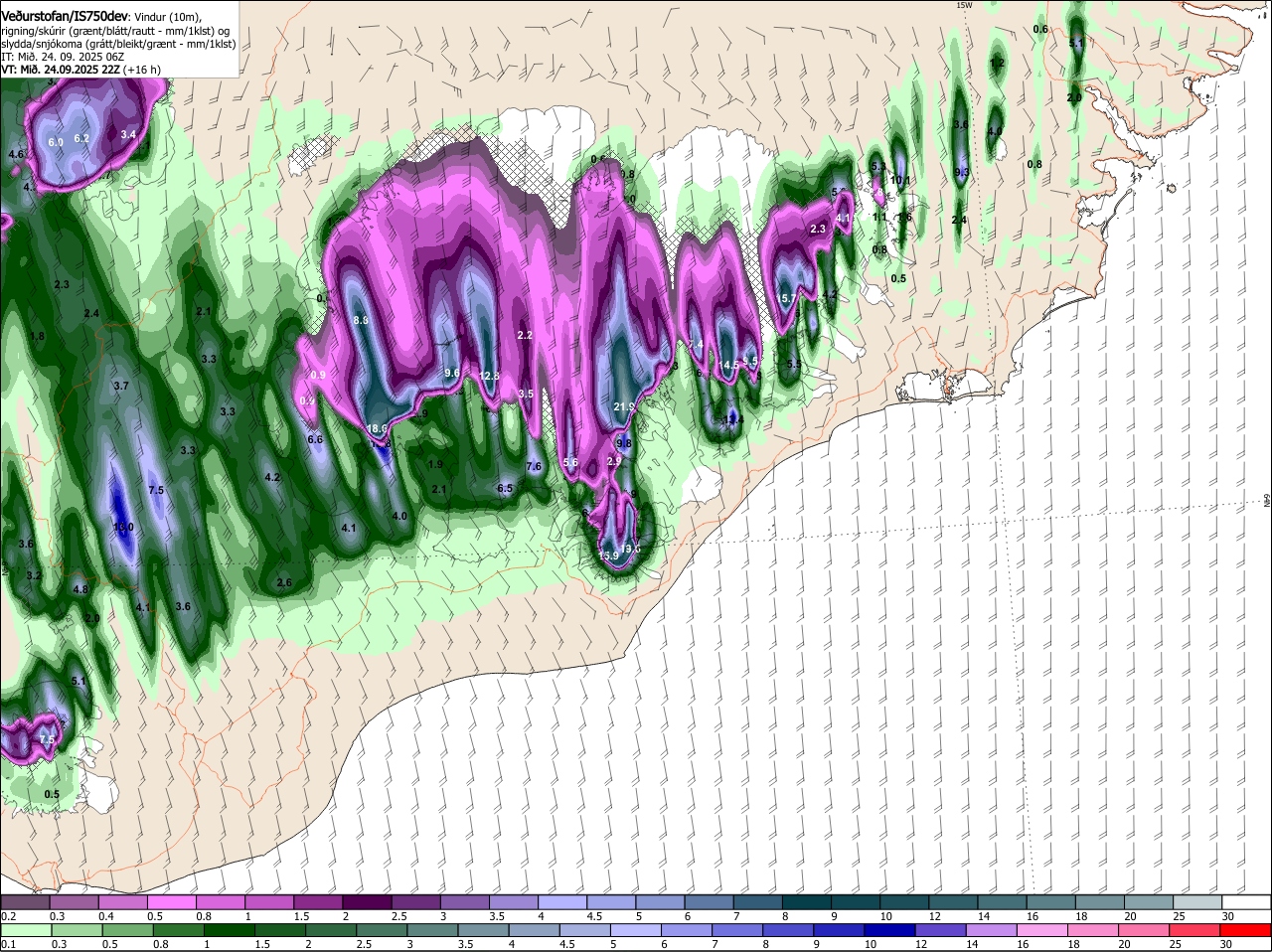Screen dimensions: 1272x952
Task: Pick the 1–1.5 dark green swatch in rain legend
Action: 228,930
